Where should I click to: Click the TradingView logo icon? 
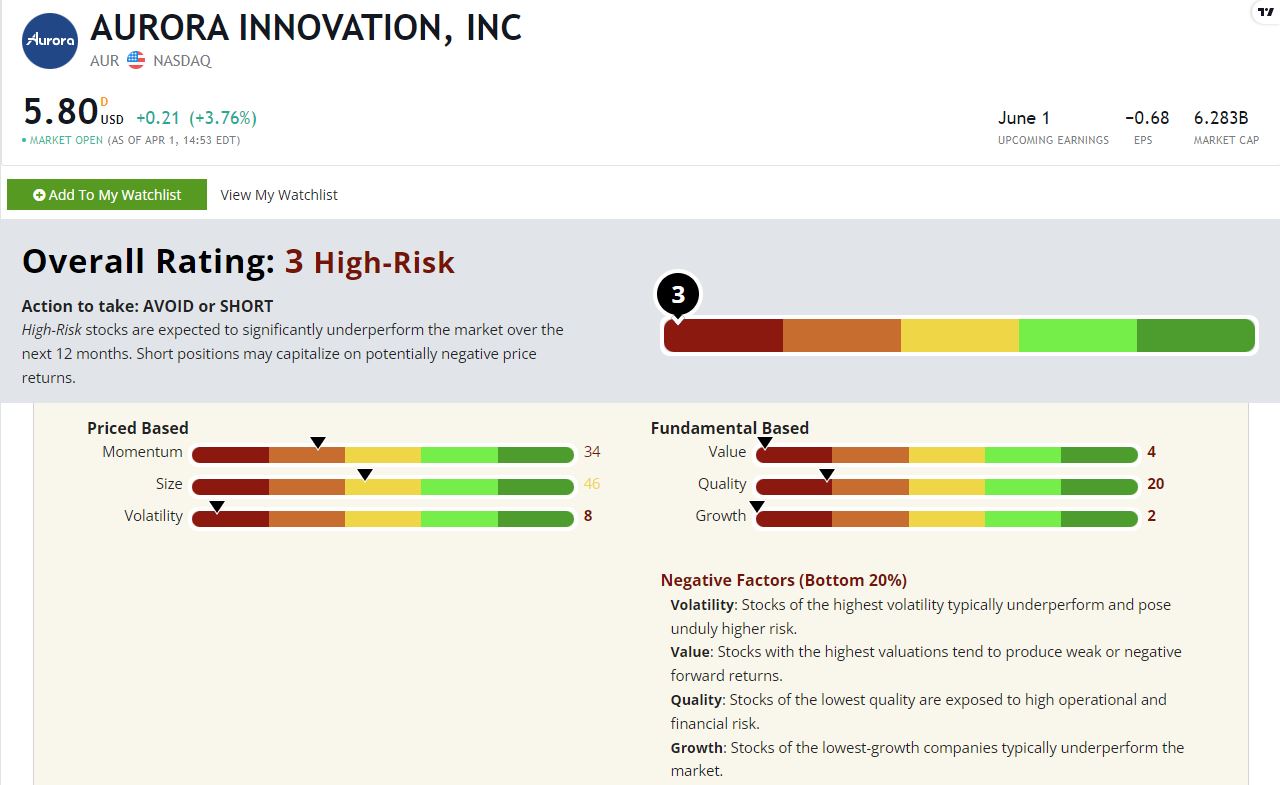(1266, 12)
